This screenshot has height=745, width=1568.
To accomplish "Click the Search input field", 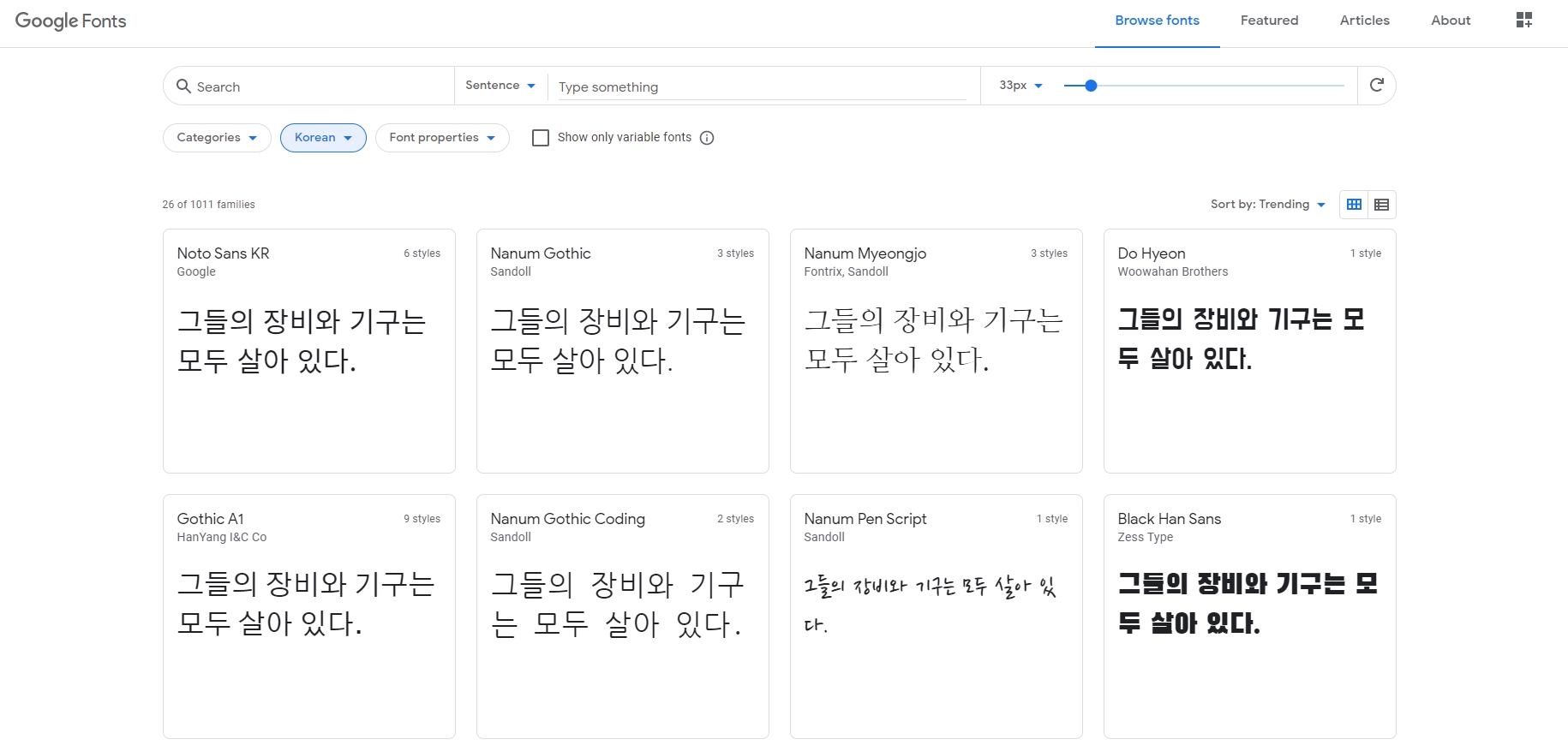I will click(x=321, y=86).
